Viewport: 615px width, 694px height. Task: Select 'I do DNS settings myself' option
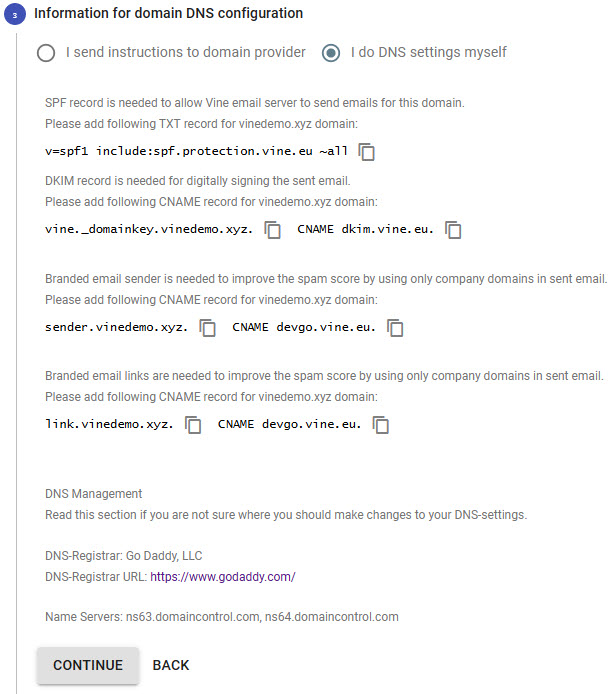(x=331, y=53)
